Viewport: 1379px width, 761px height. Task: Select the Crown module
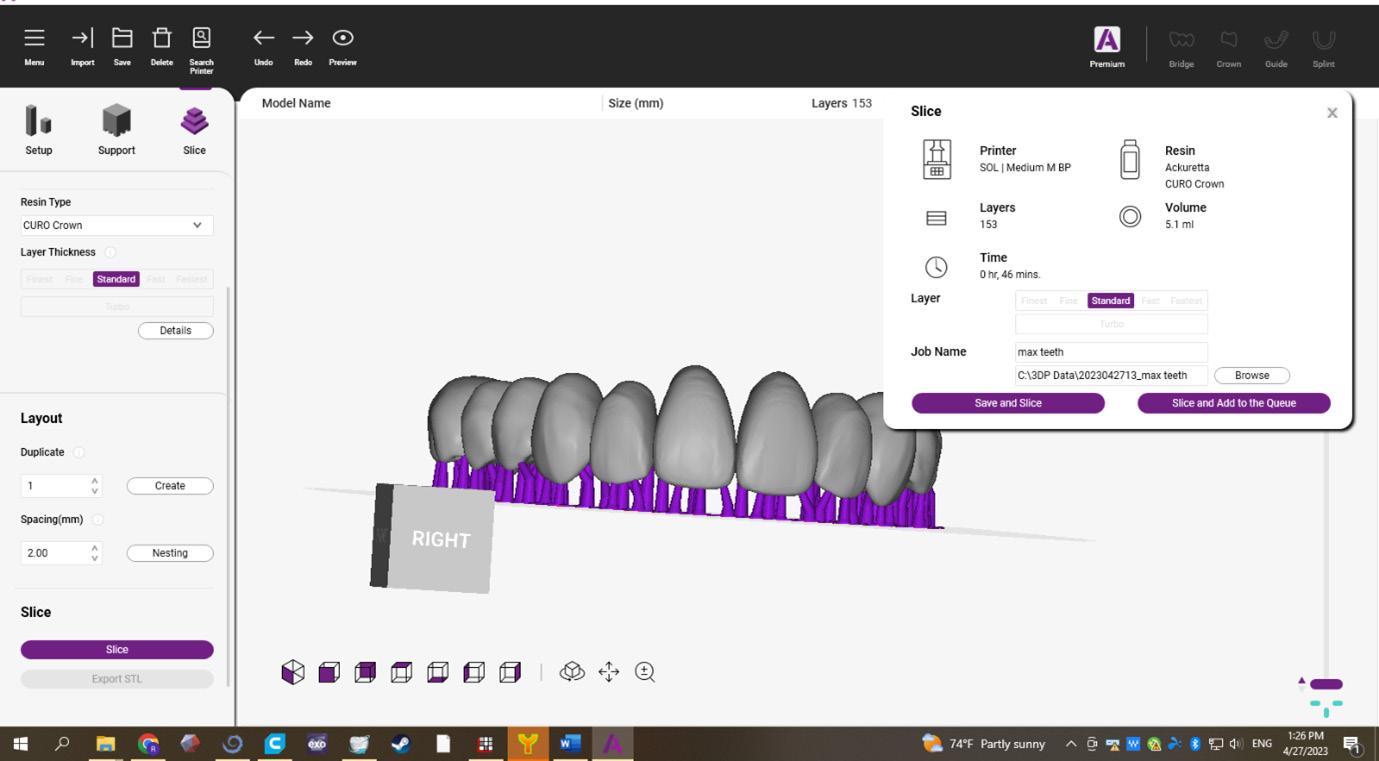(1229, 40)
